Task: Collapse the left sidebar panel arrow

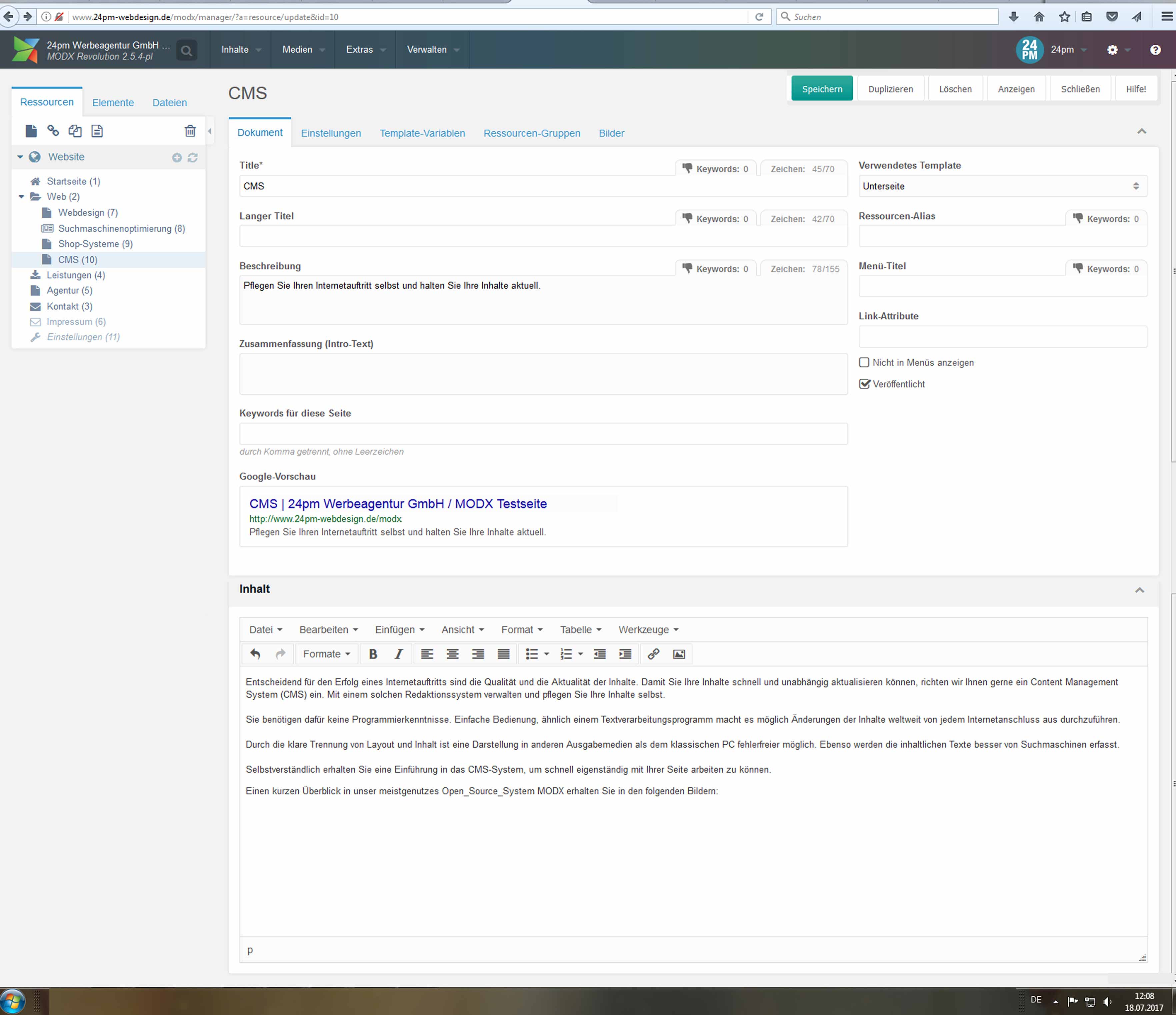Action: (209, 131)
